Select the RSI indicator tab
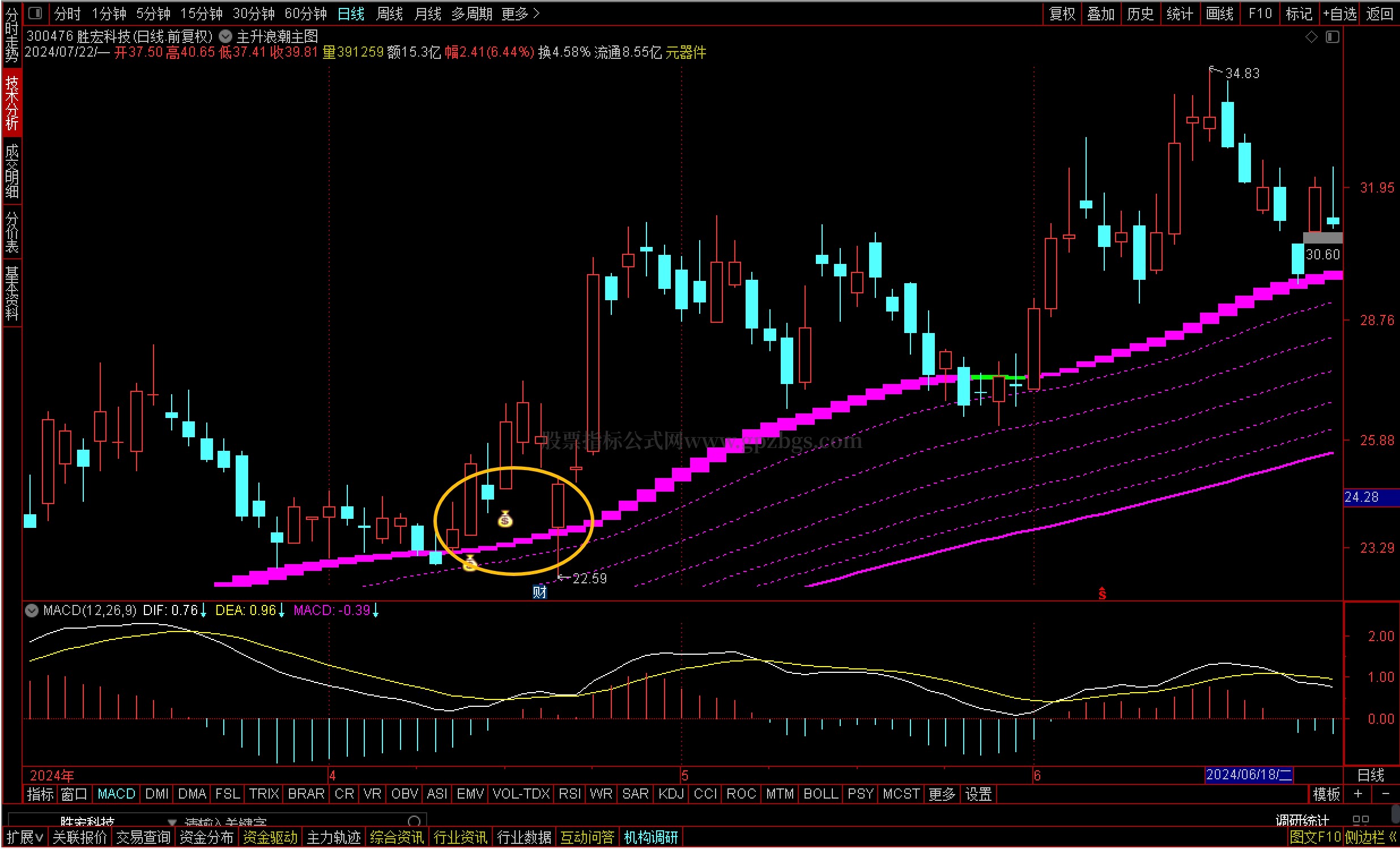Screen dimensions: 1400x849 pyautogui.click(x=570, y=794)
